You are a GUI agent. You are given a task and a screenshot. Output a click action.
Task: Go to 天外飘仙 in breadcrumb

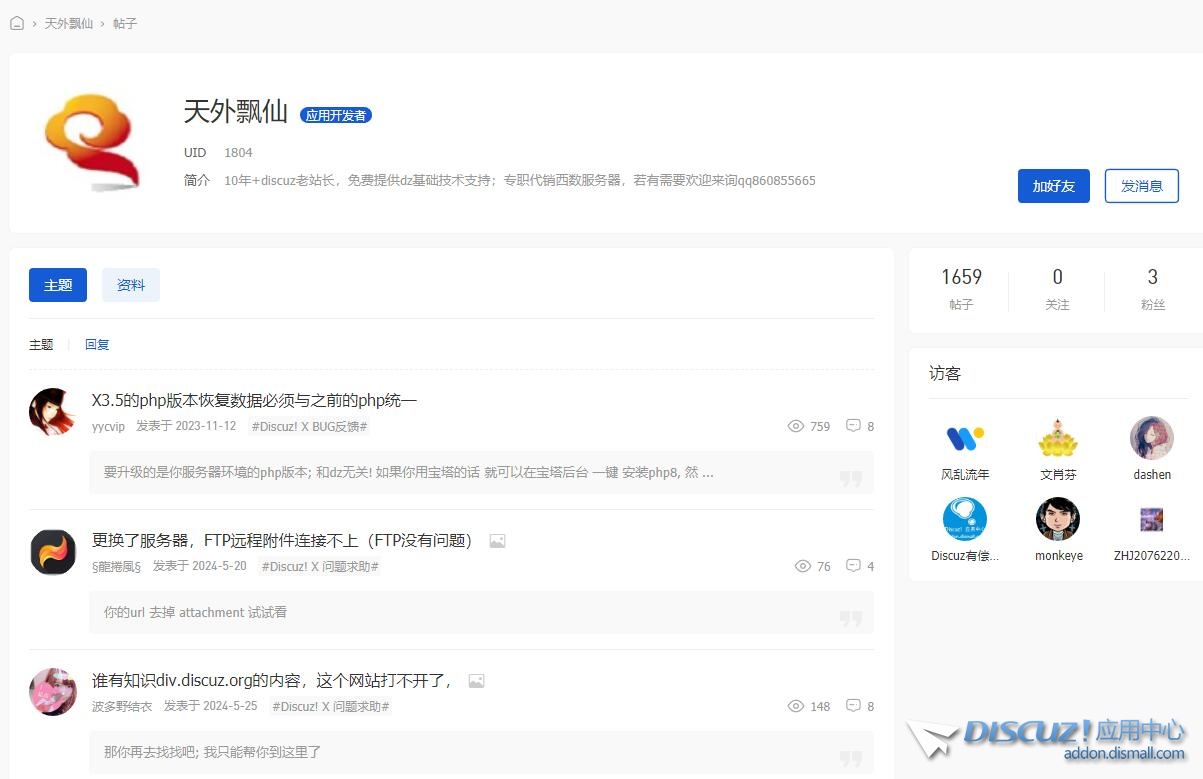click(68, 23)
